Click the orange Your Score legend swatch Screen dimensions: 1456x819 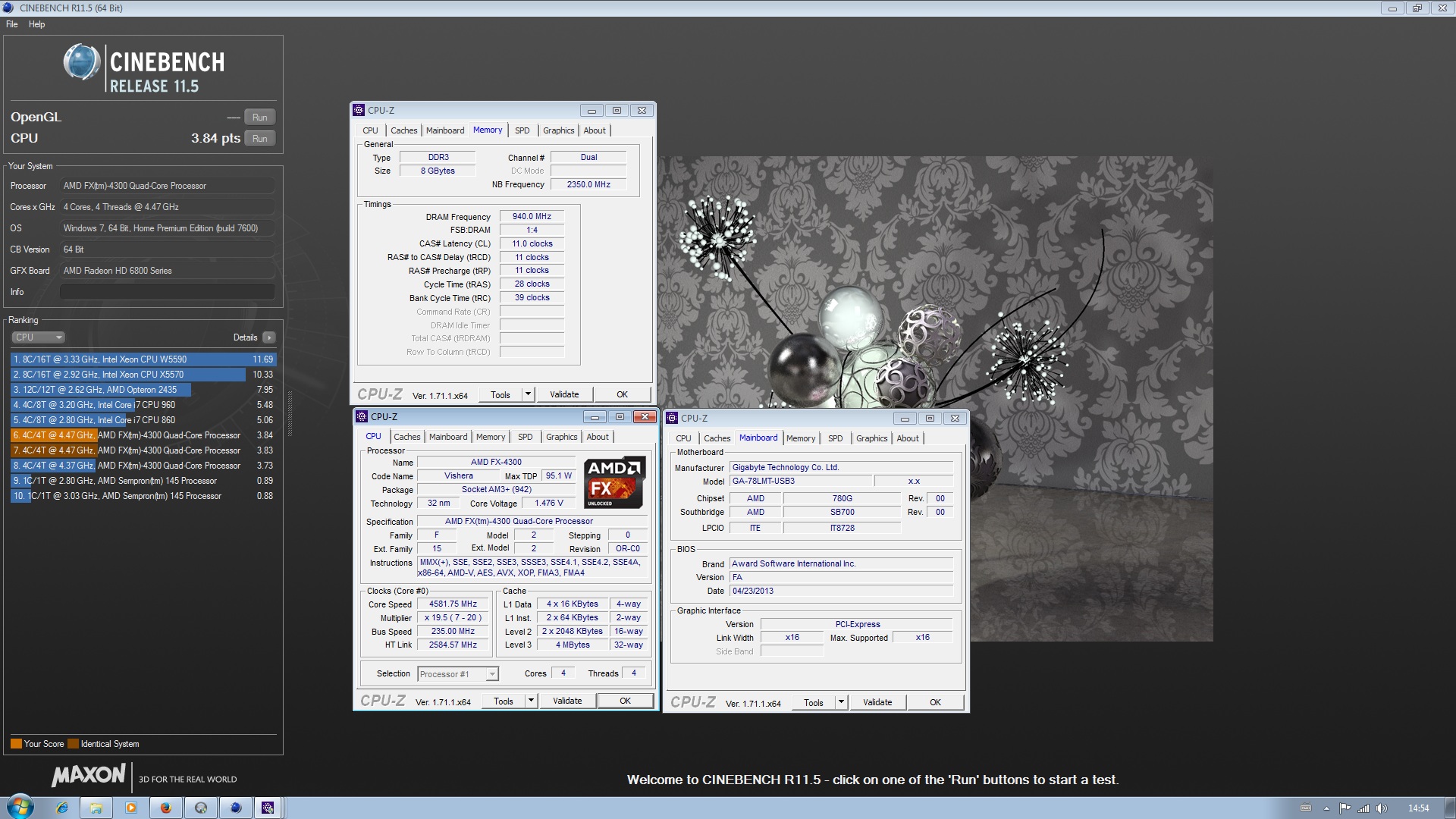click(x=16, y=744)
